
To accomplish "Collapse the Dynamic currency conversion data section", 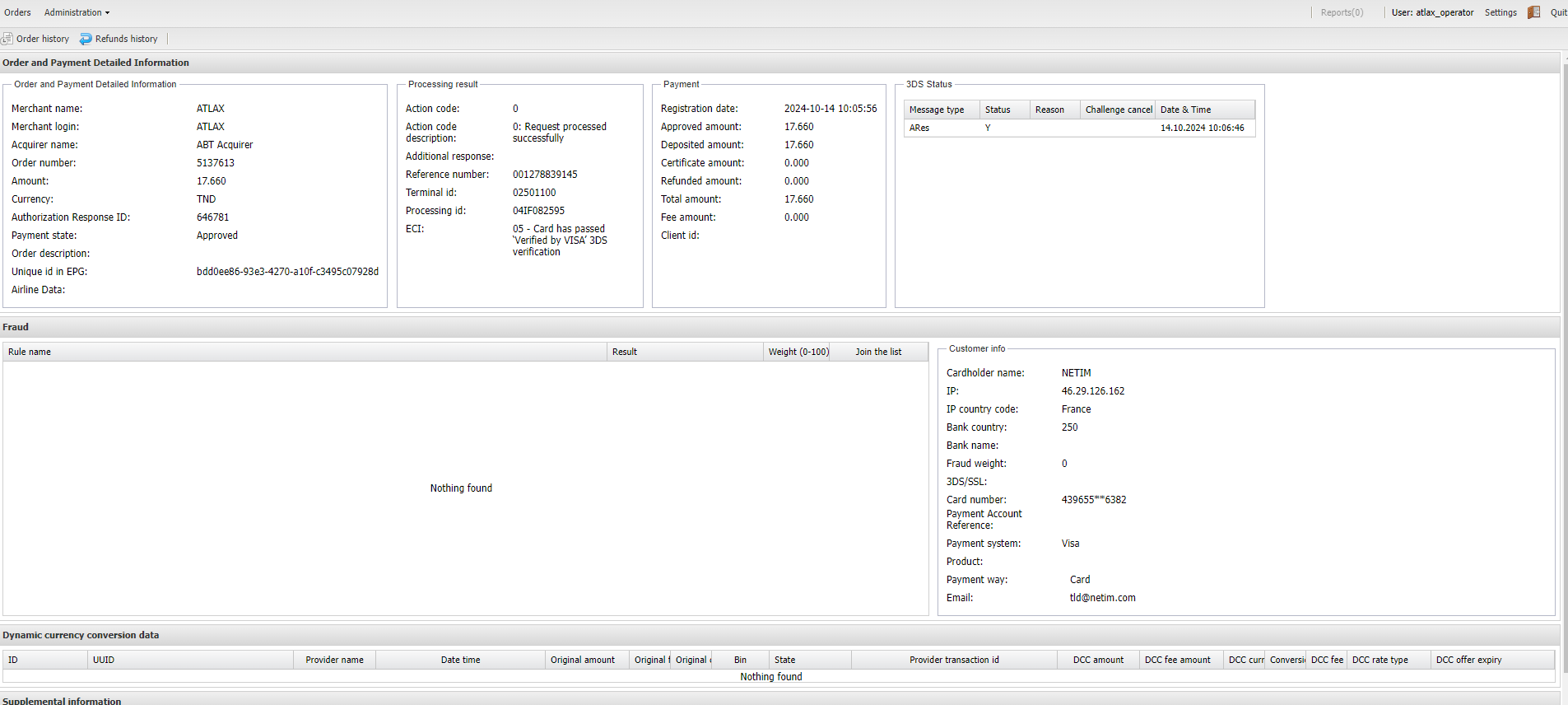I will click(81, 635).
